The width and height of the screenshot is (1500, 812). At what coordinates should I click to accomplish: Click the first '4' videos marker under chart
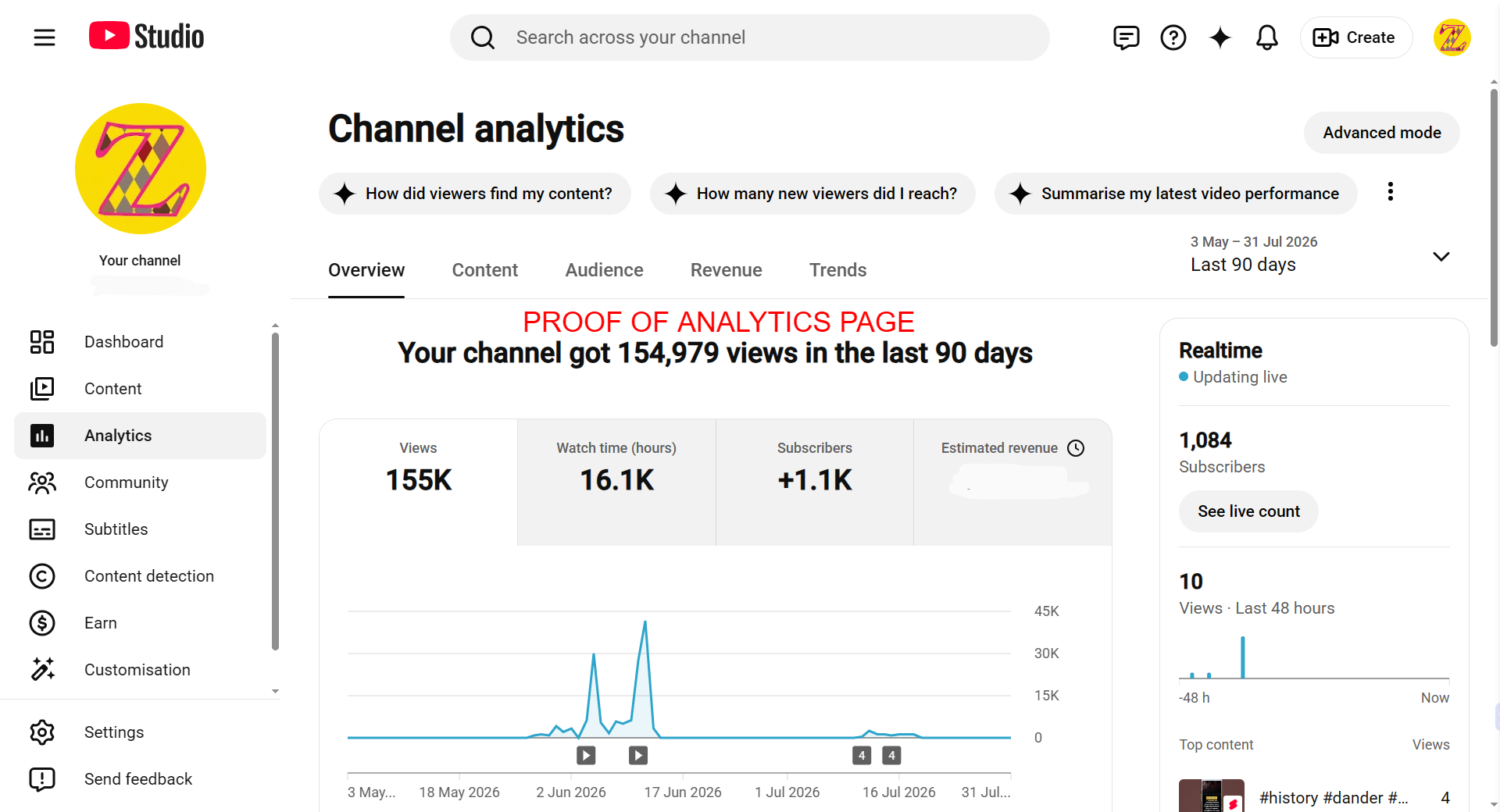[x=862, y=755]
